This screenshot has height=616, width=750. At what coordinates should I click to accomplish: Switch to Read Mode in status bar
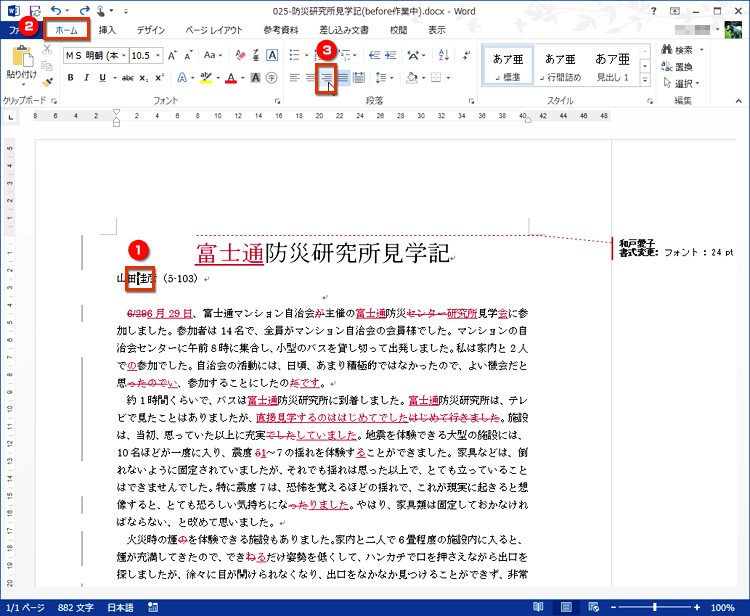[x=538, y=607]
